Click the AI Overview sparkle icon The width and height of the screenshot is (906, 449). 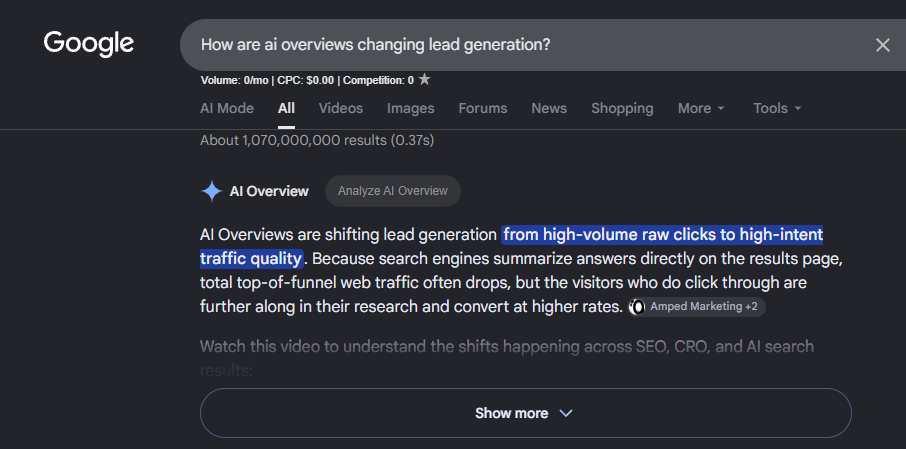[211, 191]
